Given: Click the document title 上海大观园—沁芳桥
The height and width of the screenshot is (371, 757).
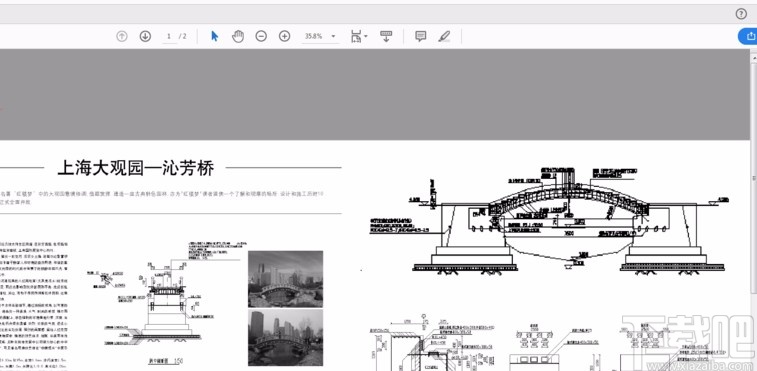Looking at the screenshot, I should [x=136, y=168].
